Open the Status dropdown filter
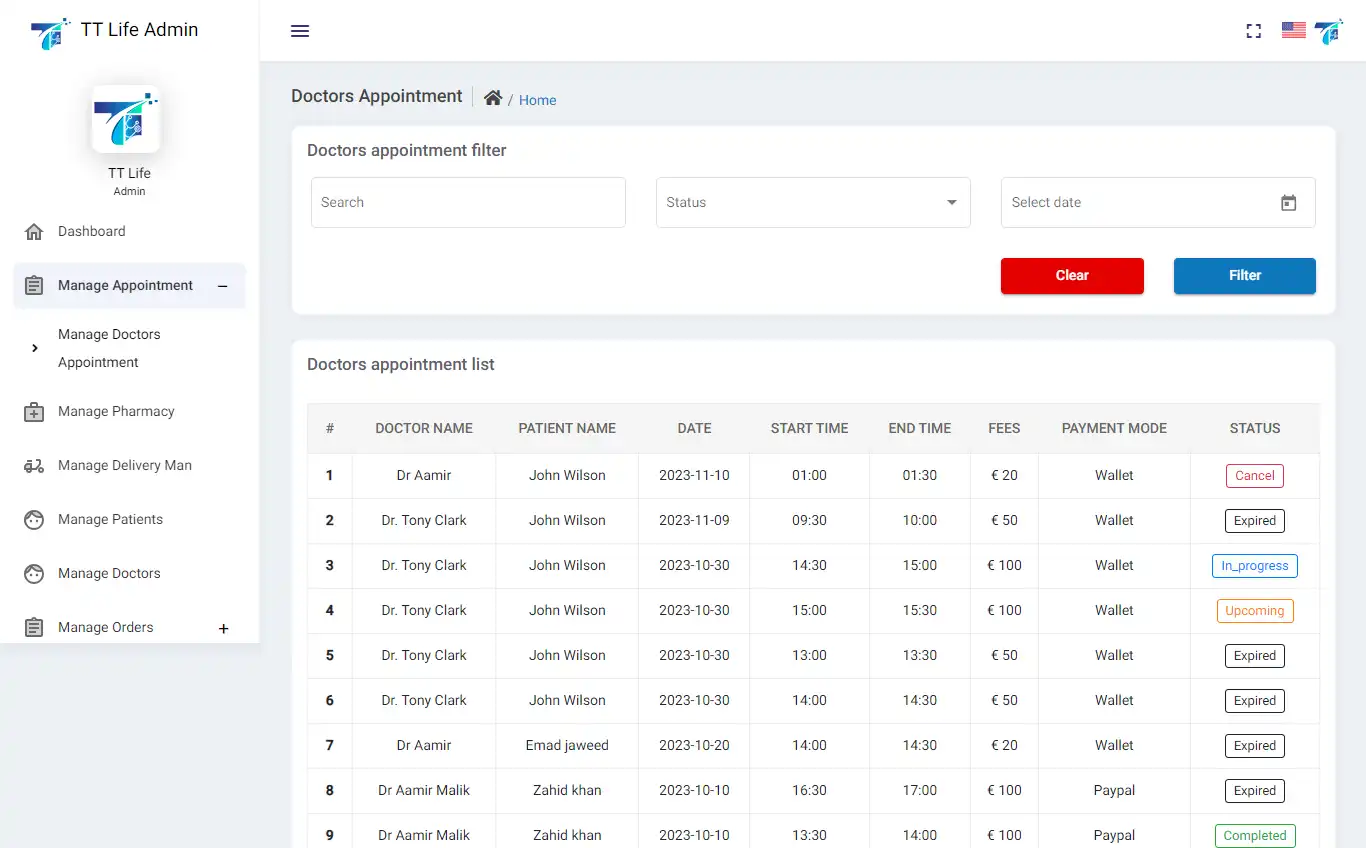The height and width of the screenshot is (848, 1366). point(812,203)
